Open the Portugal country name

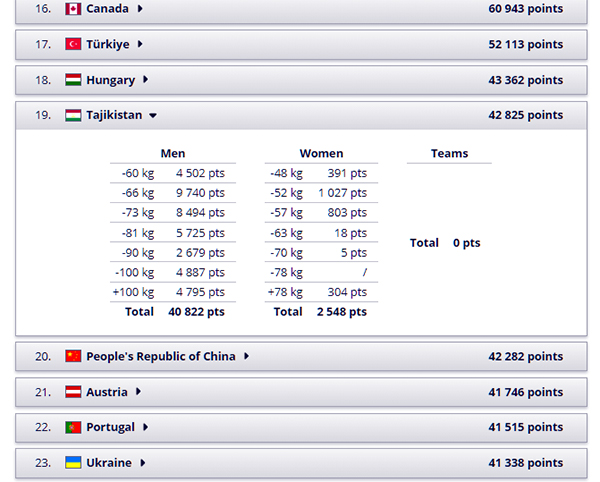110,427
